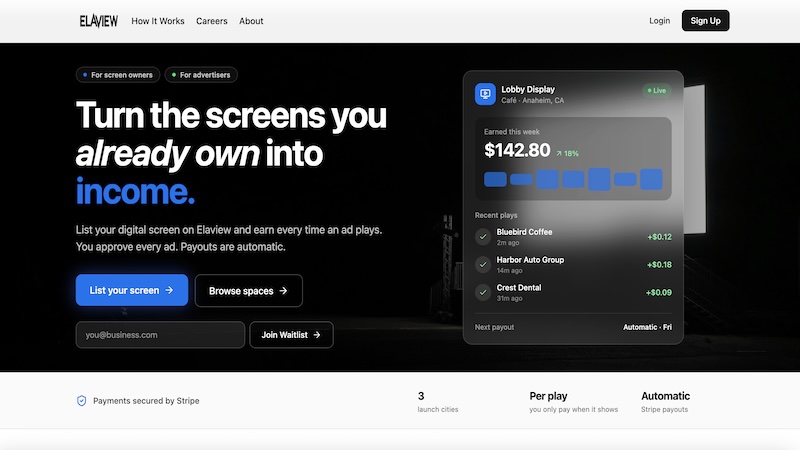800x450 pixels.
Task: Click the Browse spaces button
Action: 248,291
